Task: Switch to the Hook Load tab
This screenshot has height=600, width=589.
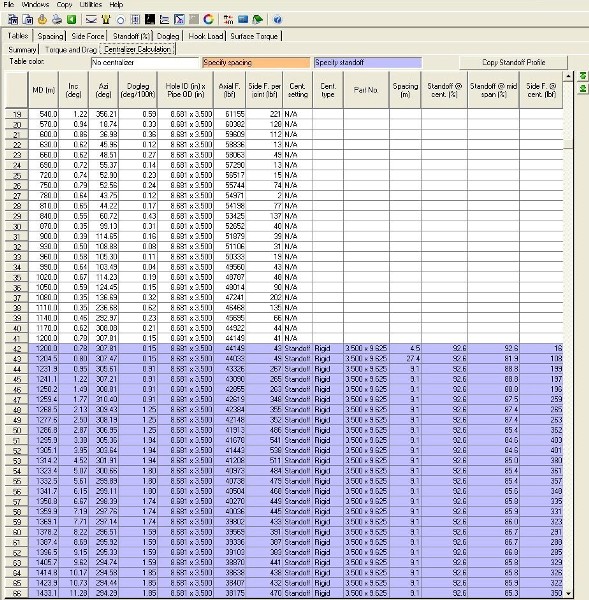Action: click(206, 36)
